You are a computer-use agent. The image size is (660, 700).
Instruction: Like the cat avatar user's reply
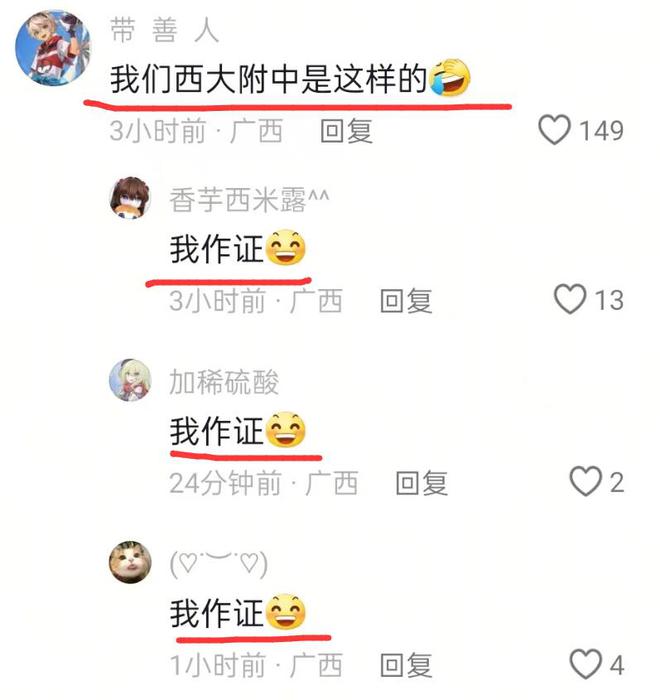(585, 664)
